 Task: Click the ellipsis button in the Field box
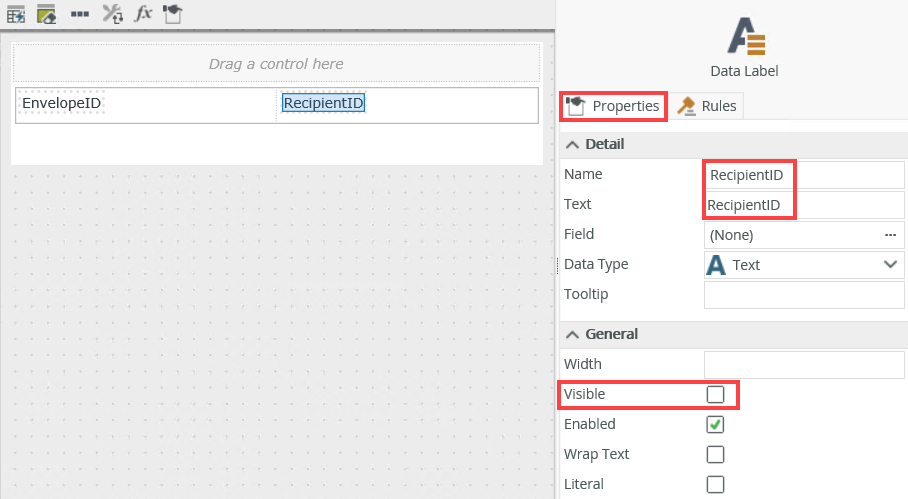(x=890, y=235)
